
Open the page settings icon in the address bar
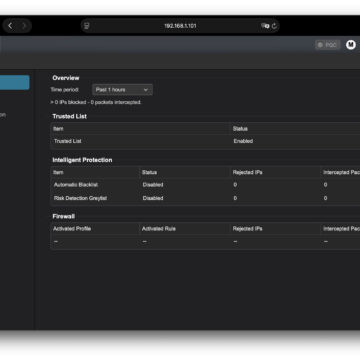coord(87,26)
